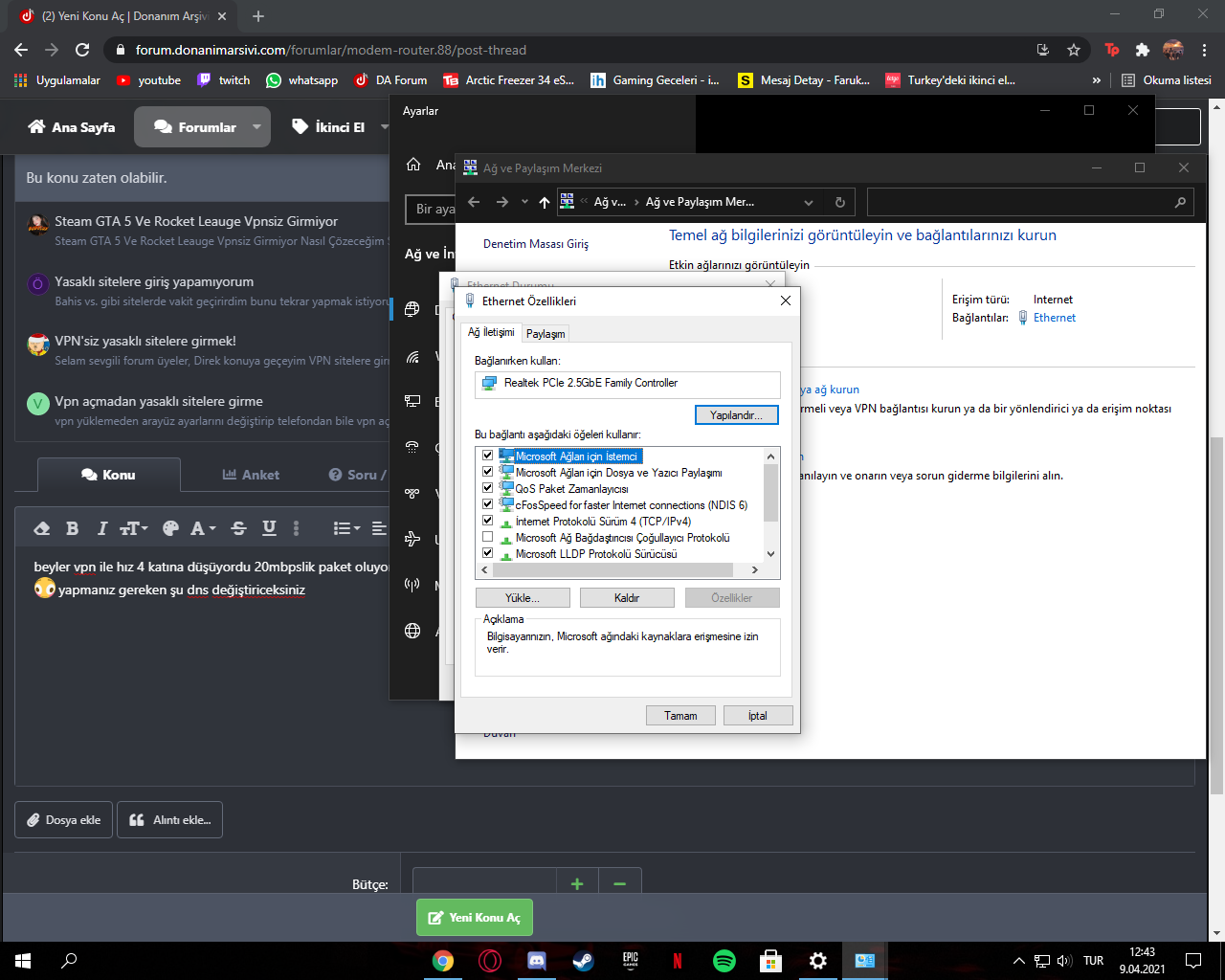This screenshot has width=1225, height=980.
Task: Open Netflix from the taskbar
Action: click(677, 961)
